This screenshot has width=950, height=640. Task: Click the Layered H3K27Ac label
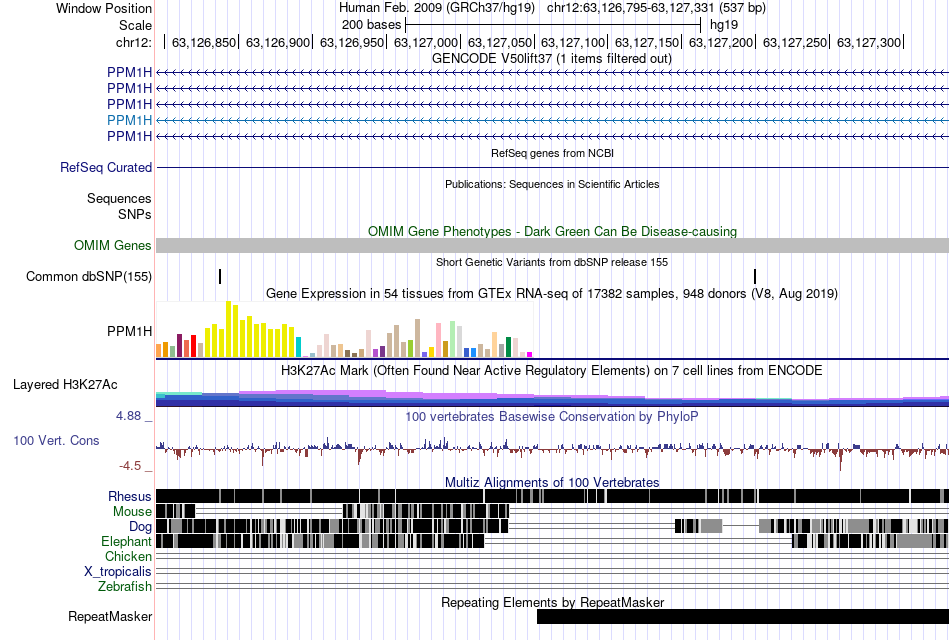click(65, 385)
